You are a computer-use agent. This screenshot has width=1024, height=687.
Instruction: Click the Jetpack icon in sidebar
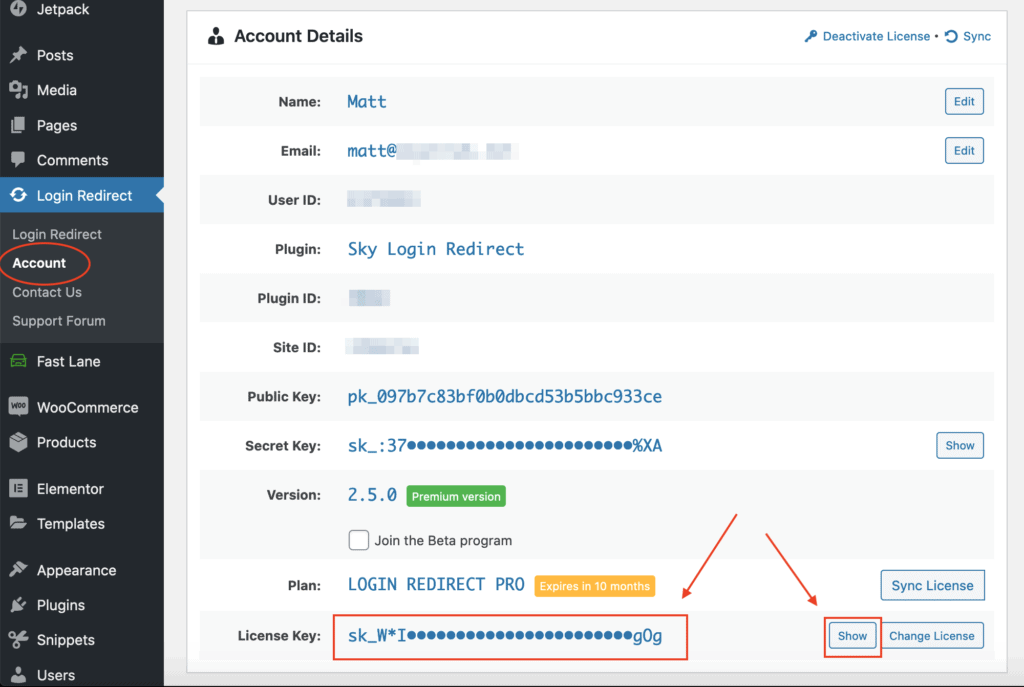point(18,9)
